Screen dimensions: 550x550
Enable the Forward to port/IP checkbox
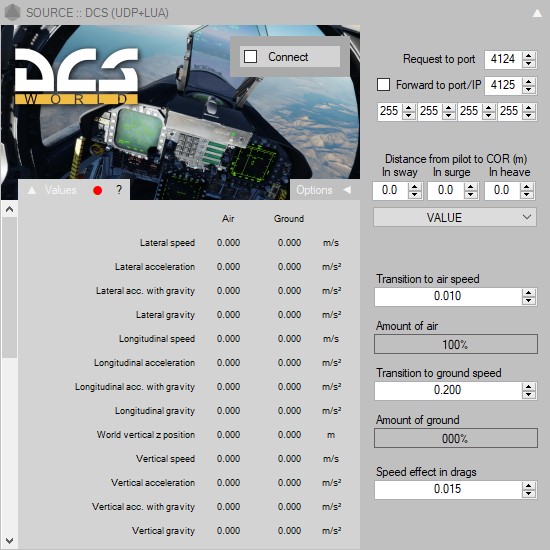pos(383,85)
